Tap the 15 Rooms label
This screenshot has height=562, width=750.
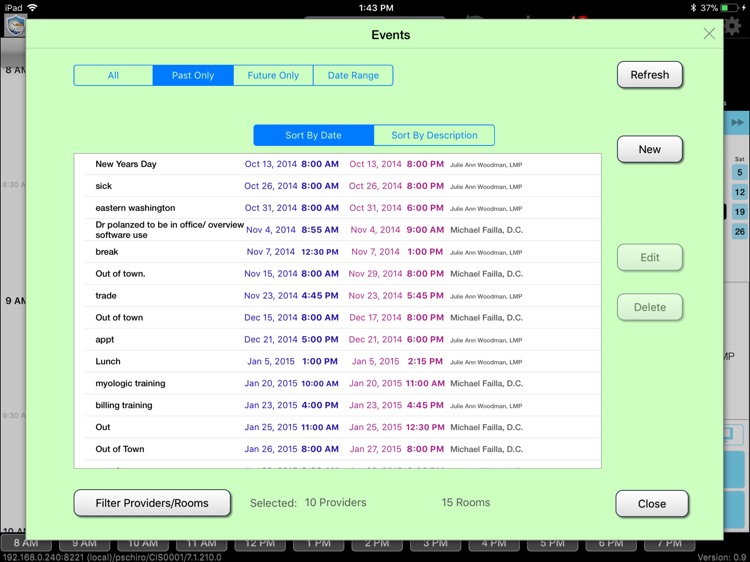pyautogui.click(x=465, y=503)
